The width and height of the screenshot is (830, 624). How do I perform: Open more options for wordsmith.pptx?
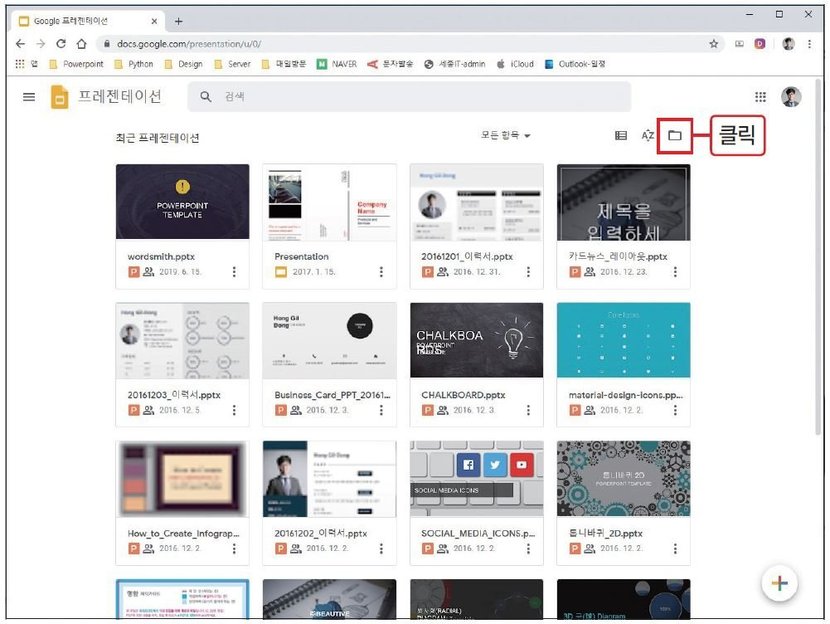(x=234, y=272)
